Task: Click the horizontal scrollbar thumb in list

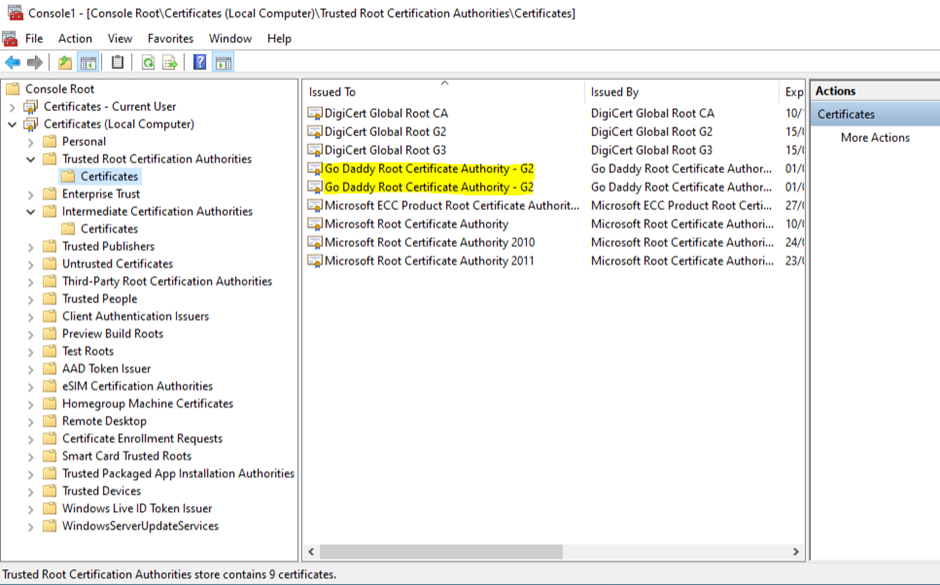Action: pos(441,551)
